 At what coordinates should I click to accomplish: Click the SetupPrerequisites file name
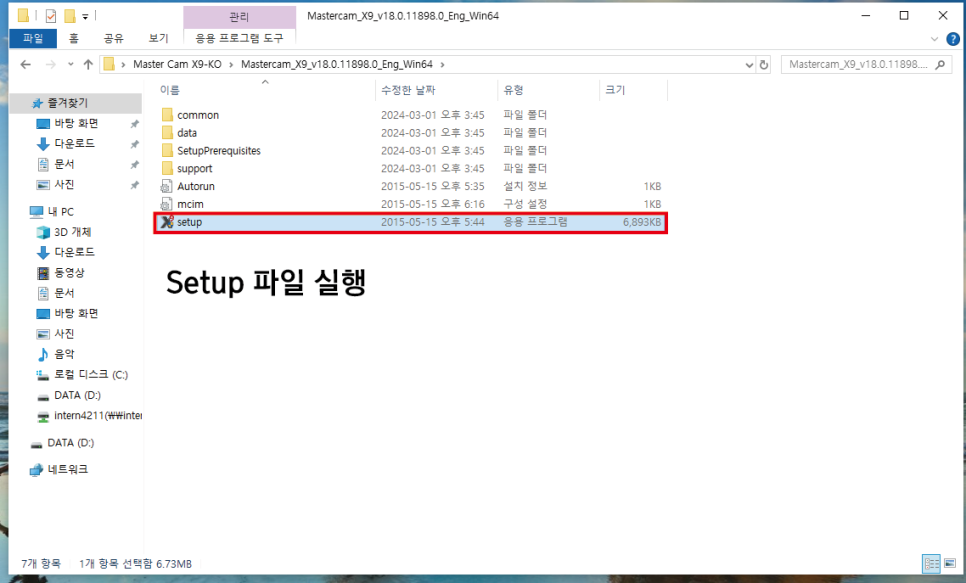tap(219, 150)
